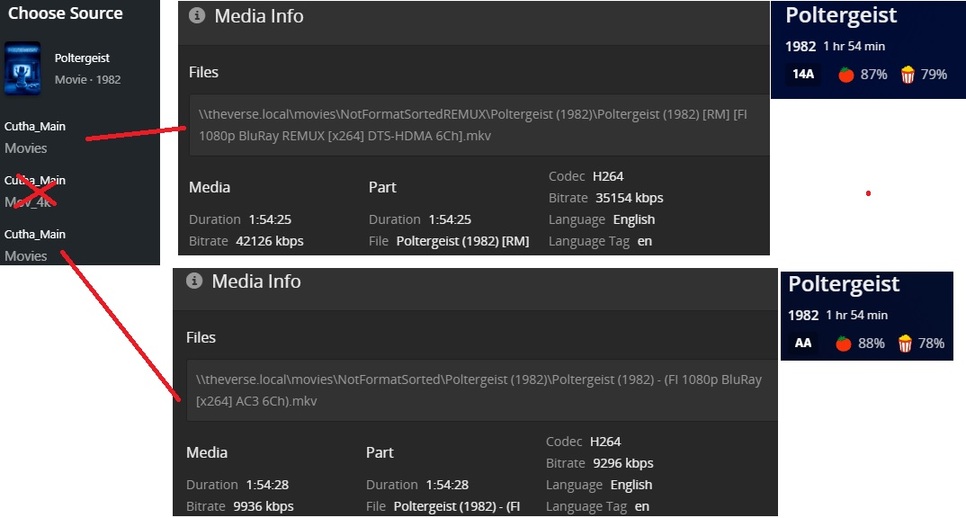The image size is (966, 518).
Task: Open the Poltergeist poster thumbnail
Action: coord(23,68)
